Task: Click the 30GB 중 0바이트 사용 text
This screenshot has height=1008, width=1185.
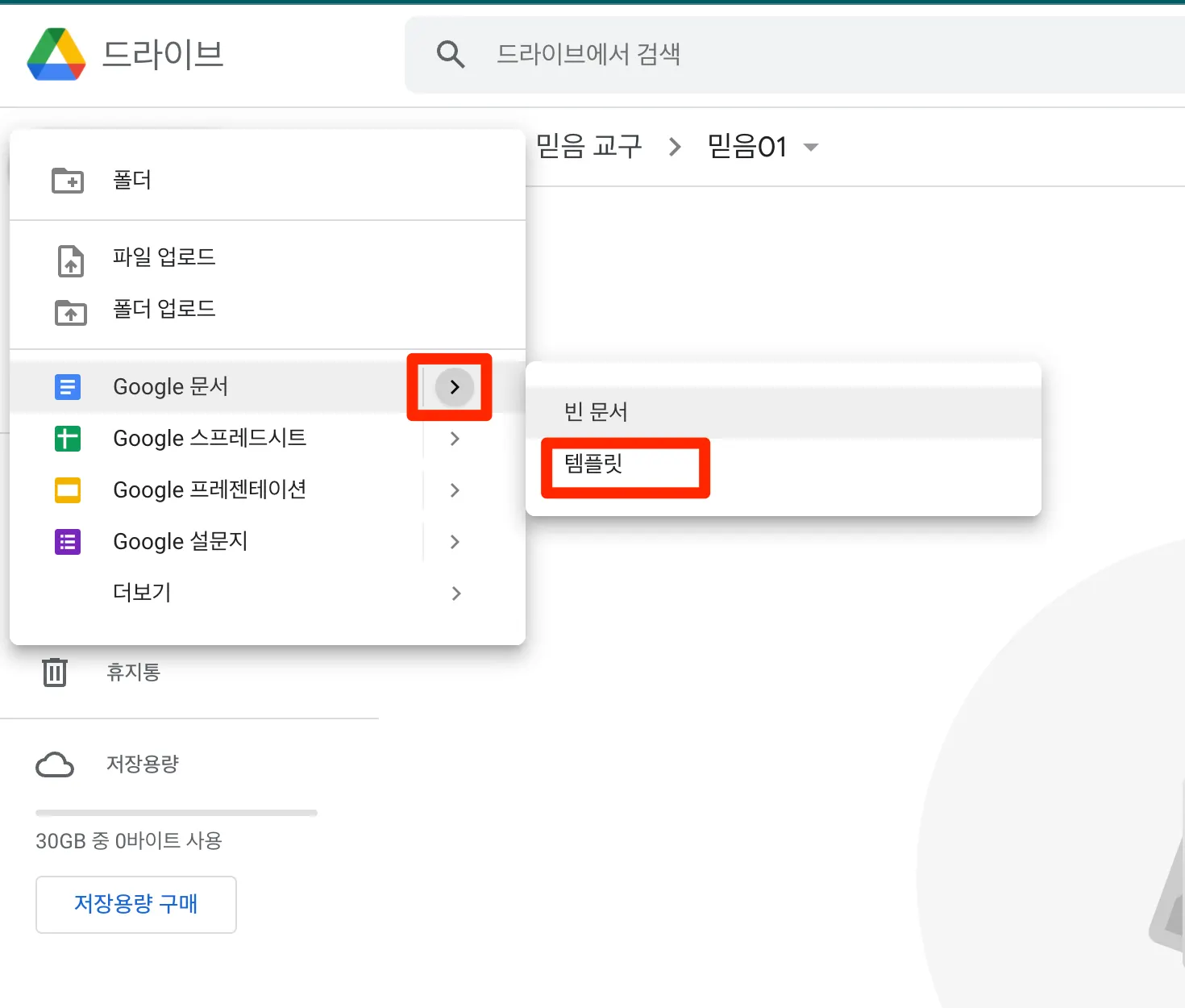Action: [x=129, y=841]
